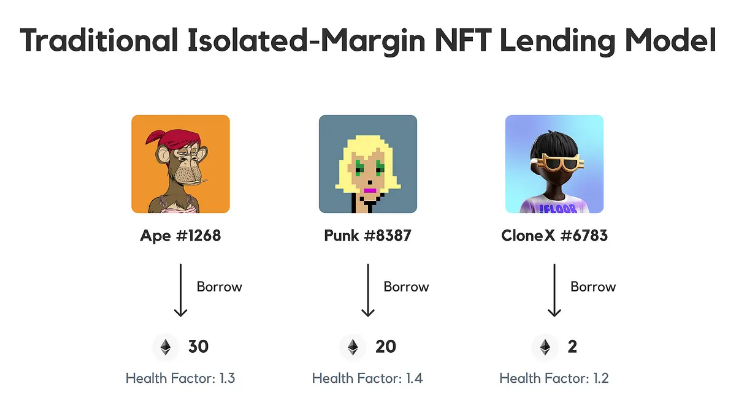This screenshot has width=755, height=410.
Task: Click the Borrow label beneath CloneX #6783
Action: point(593,286)
